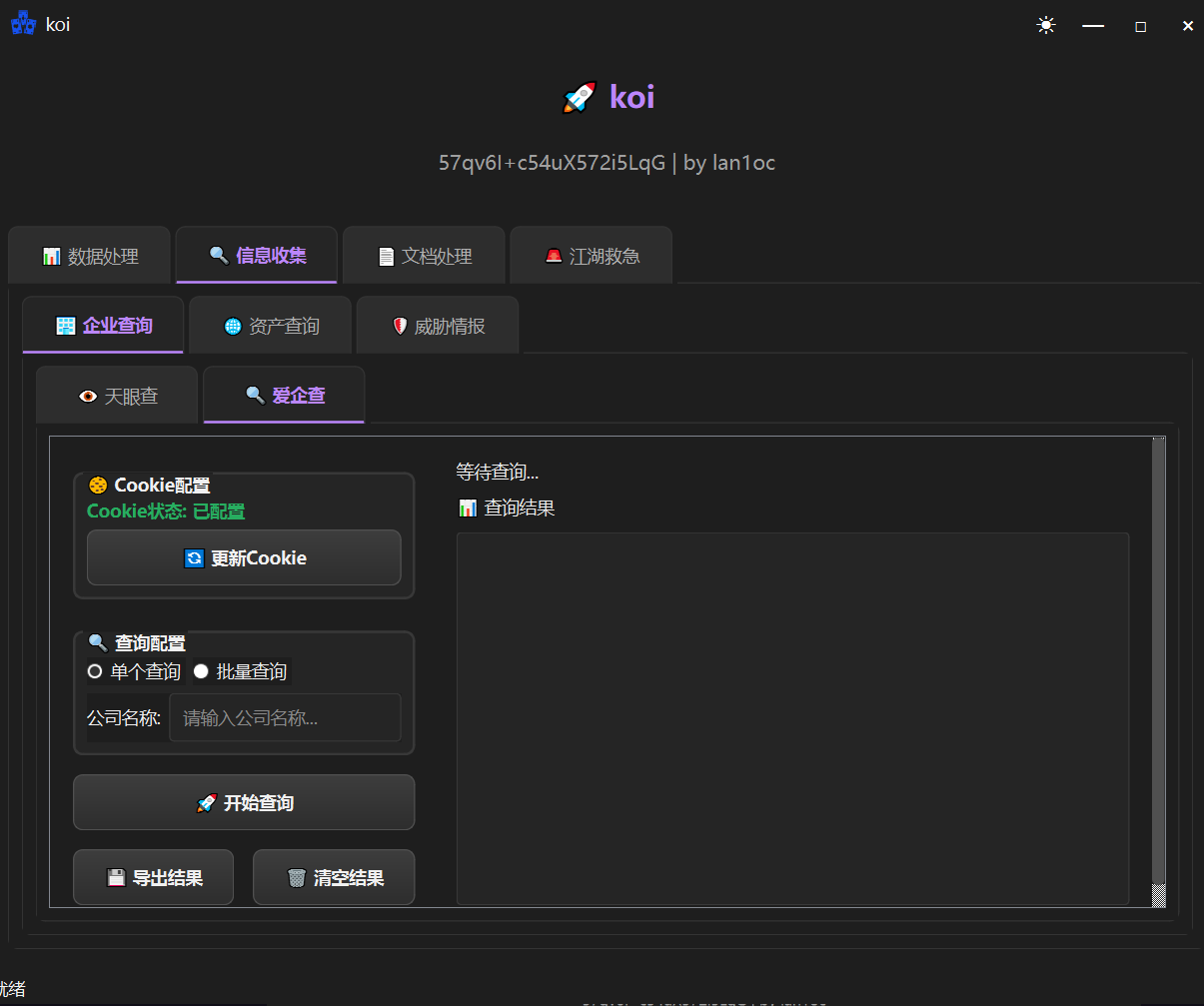1204x1006 pixels.
Task: Click the vertical scrollbar on the right
Action: click(1158, 659)
